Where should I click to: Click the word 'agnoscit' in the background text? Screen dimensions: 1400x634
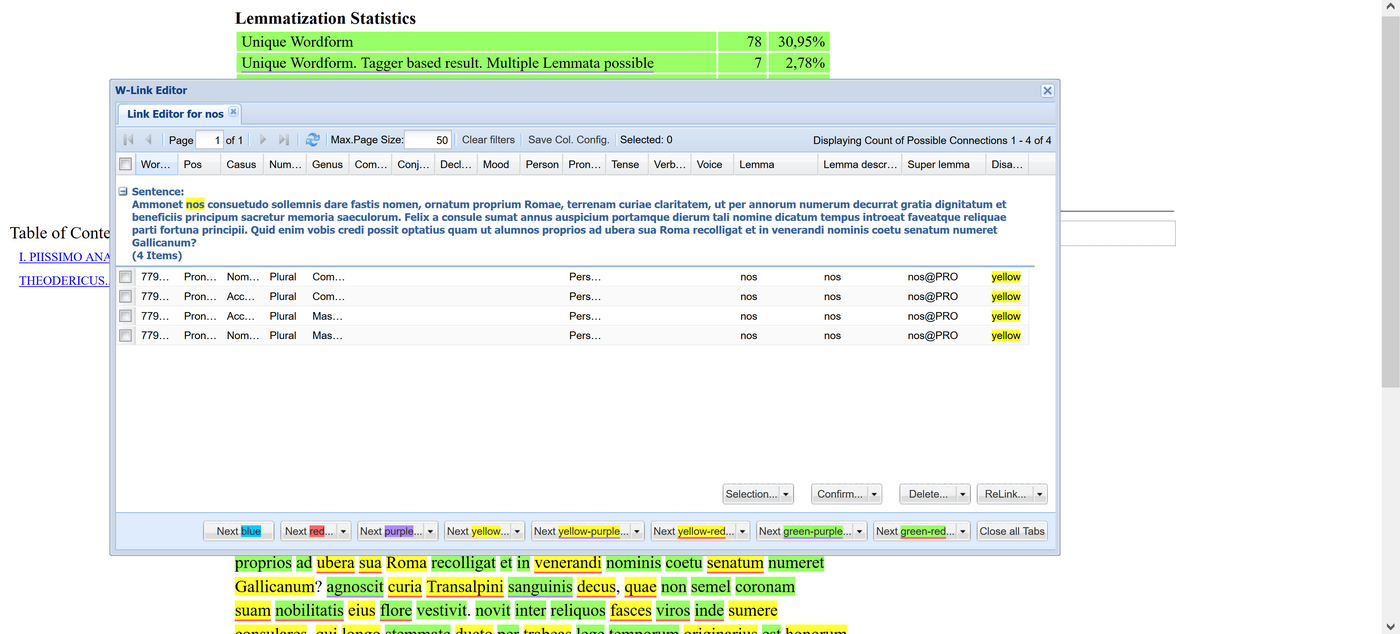click(x=355, y=587)
